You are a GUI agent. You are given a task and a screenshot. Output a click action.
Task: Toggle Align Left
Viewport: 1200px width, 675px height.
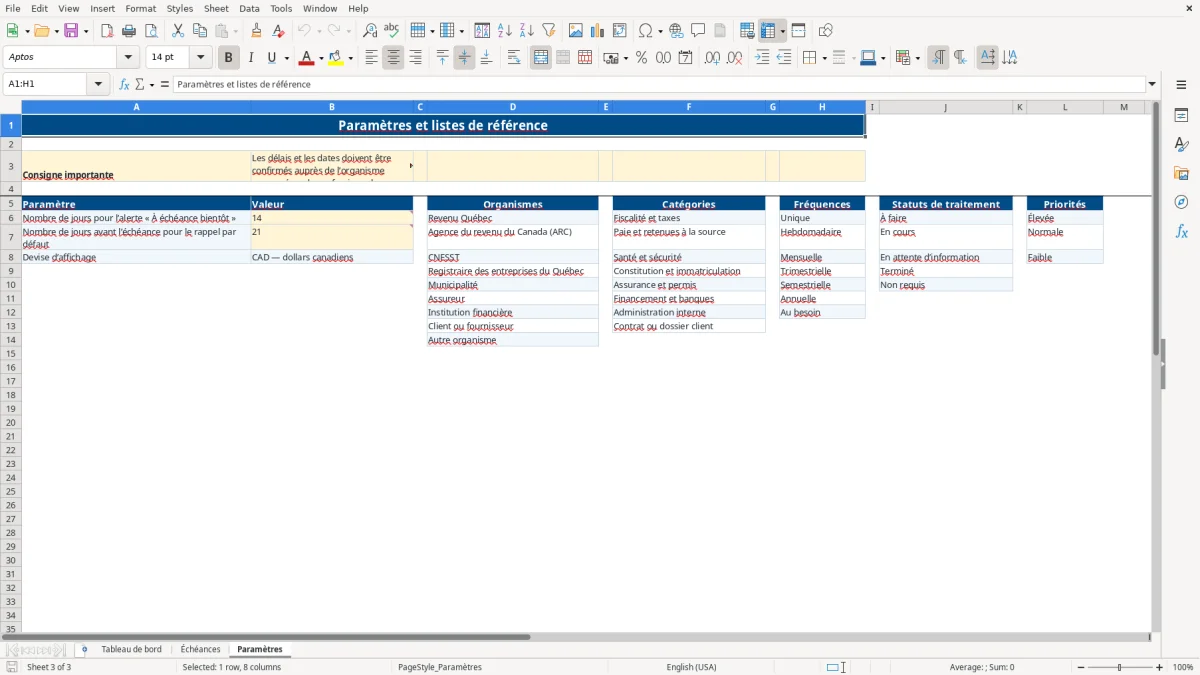(371, 58)
